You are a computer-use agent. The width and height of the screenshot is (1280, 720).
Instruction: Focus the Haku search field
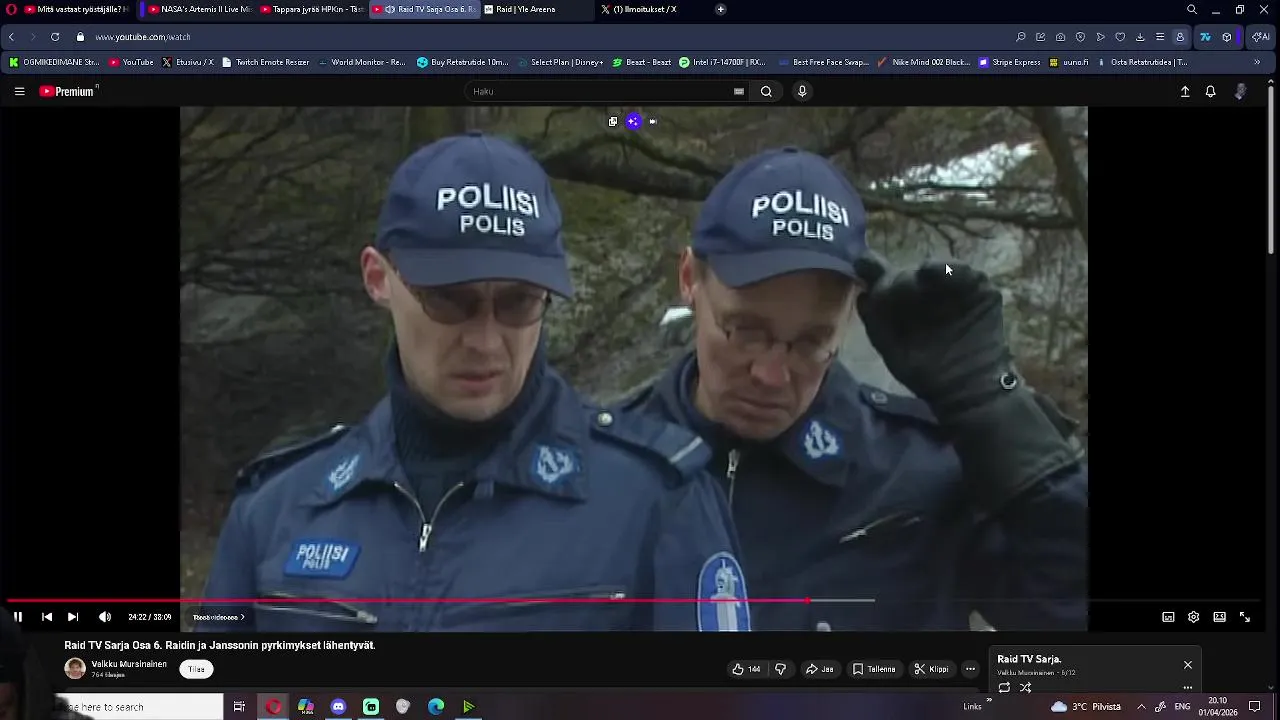pyautogui.click(x=600, y=91)
